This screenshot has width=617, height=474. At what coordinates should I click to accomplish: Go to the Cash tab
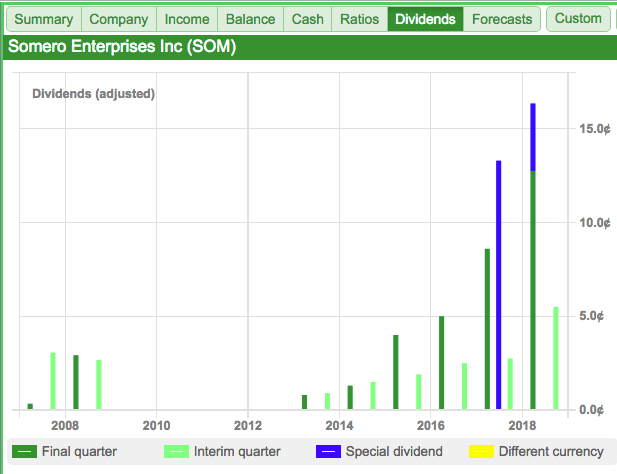tap(308, 19)
